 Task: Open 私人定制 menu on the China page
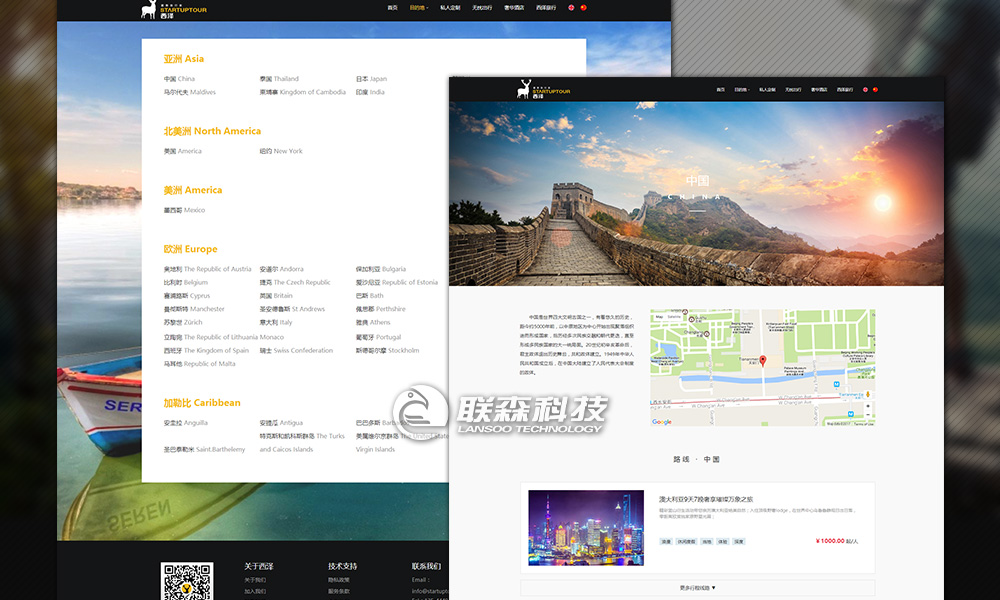767,90
